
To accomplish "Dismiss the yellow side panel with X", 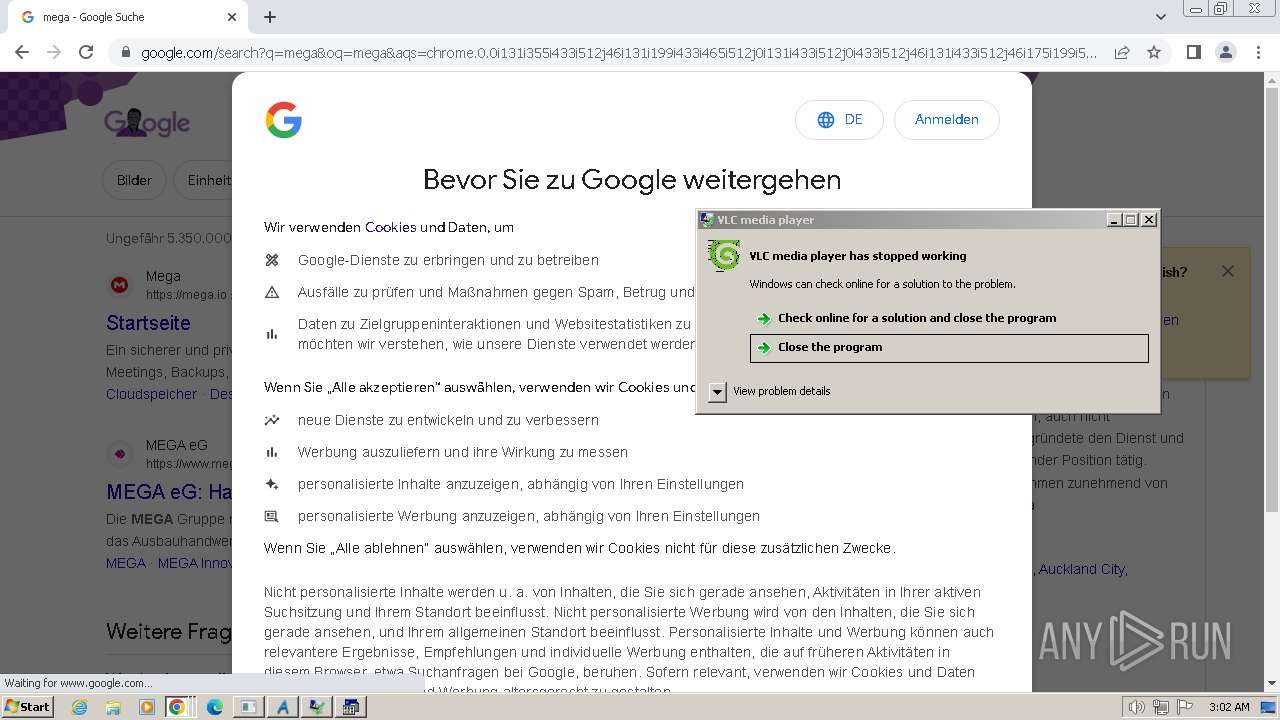I will 1228,271.
